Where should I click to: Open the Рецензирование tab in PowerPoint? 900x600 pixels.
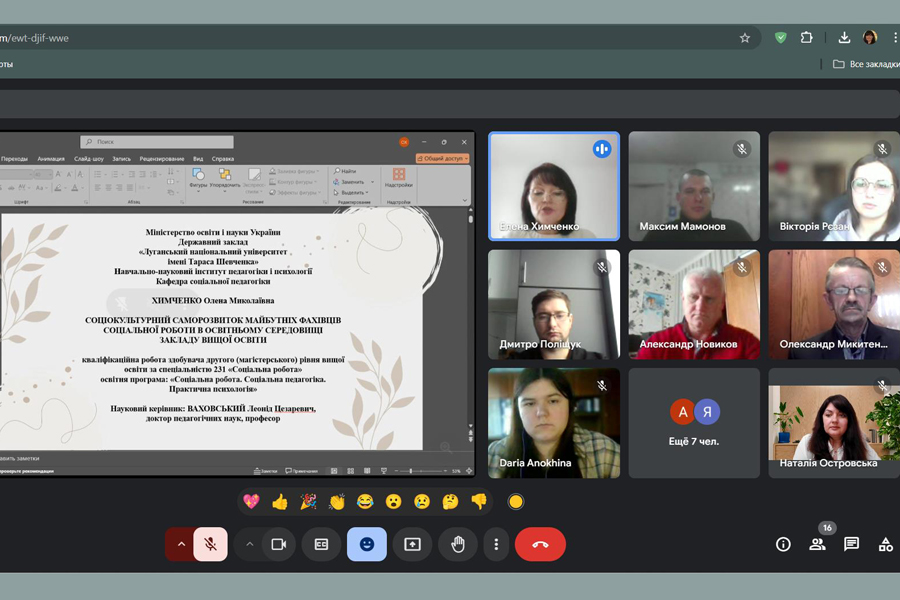[162, 159]
